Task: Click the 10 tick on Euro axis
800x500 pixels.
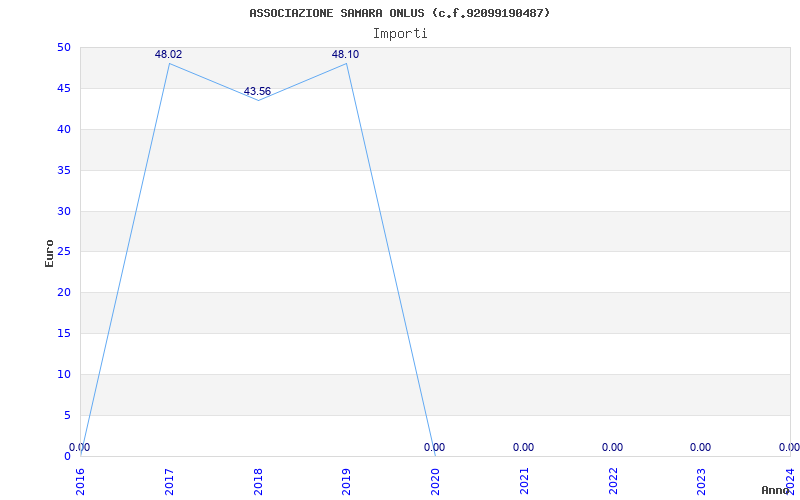Action: pos(64,374)
